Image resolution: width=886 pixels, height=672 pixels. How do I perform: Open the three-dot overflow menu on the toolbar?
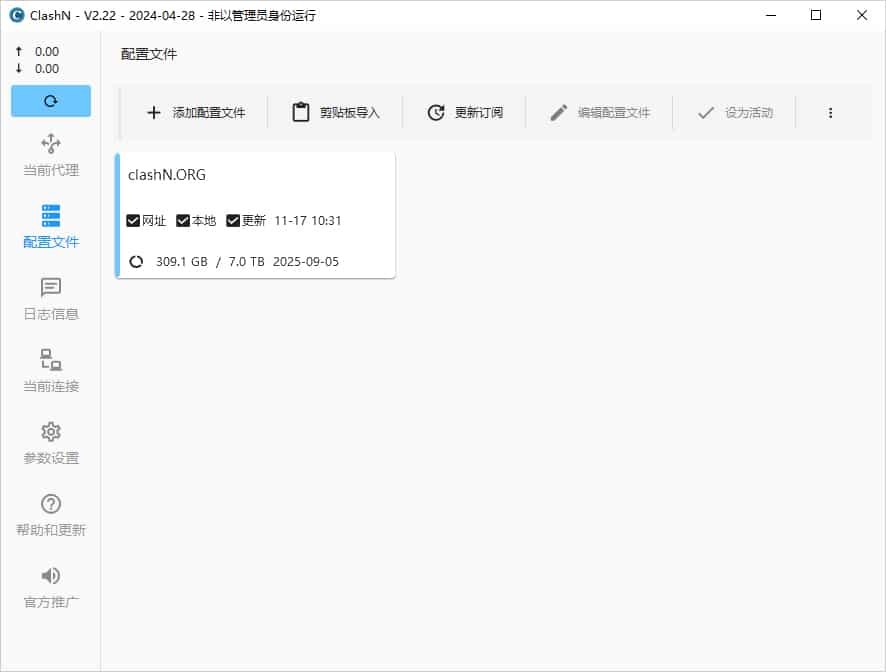coord(831,113)
